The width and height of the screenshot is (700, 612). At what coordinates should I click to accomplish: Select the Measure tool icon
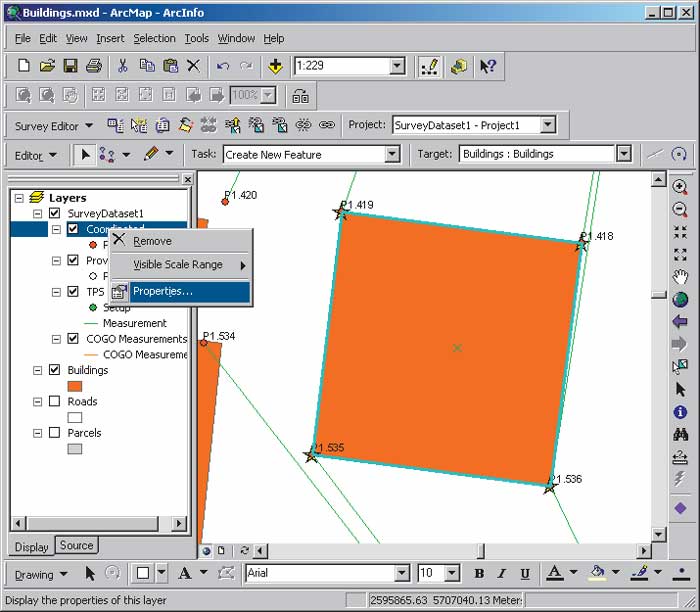tap(680, 457)
